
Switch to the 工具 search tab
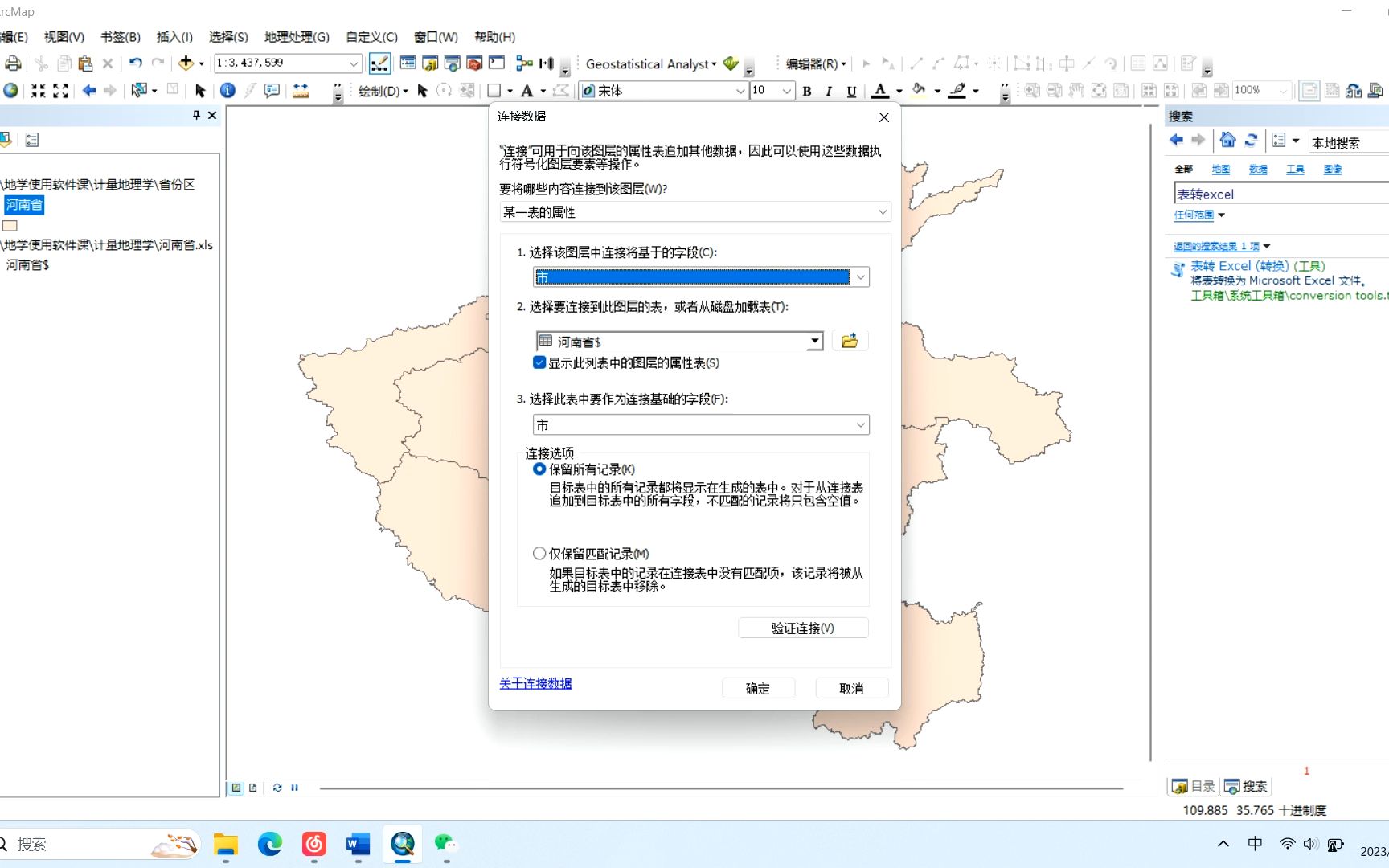1295,169
